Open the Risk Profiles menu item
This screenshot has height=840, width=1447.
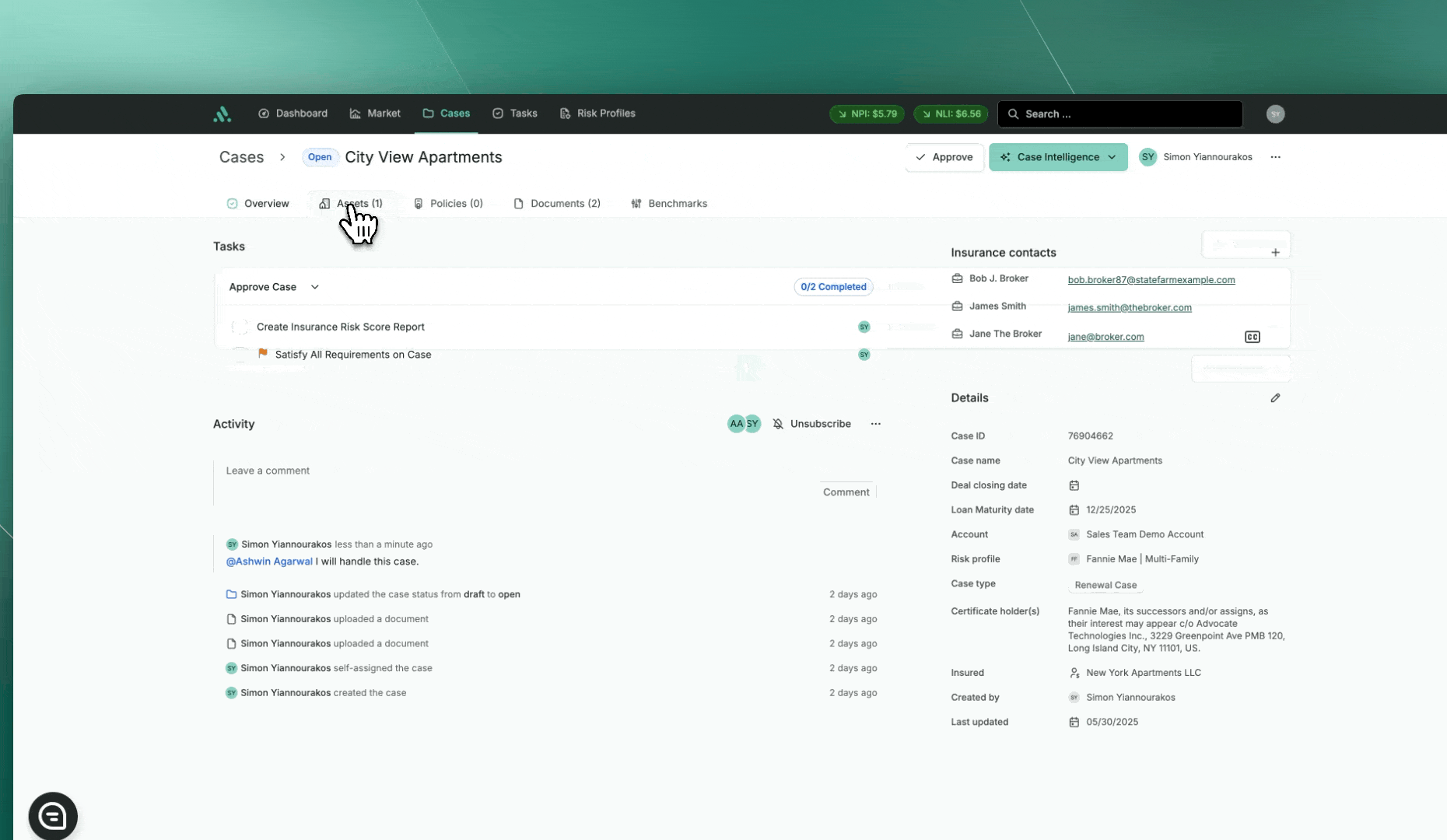tap(597, 114)
